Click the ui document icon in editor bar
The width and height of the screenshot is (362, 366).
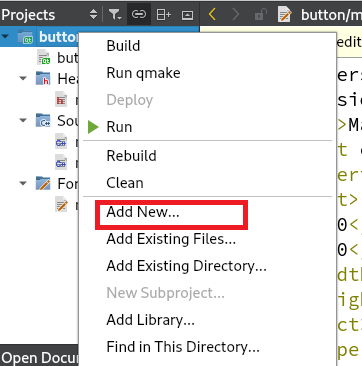tap(285, 14)
